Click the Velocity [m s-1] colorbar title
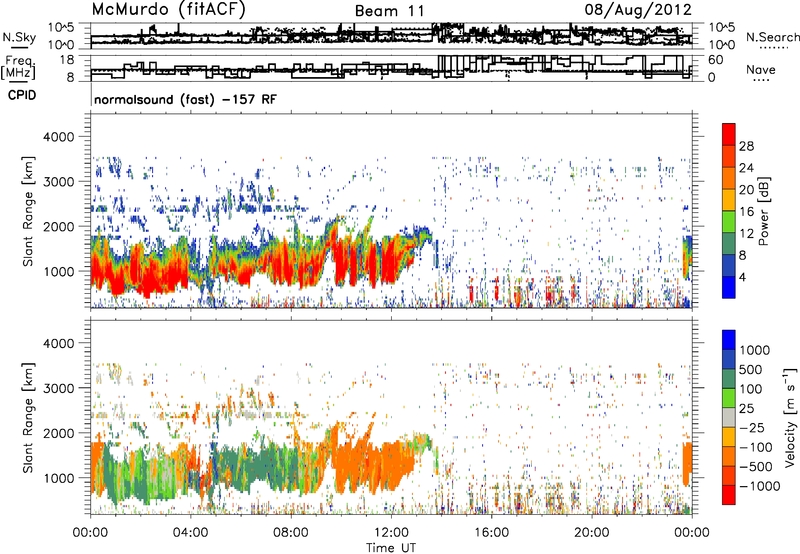 point(790,417)
